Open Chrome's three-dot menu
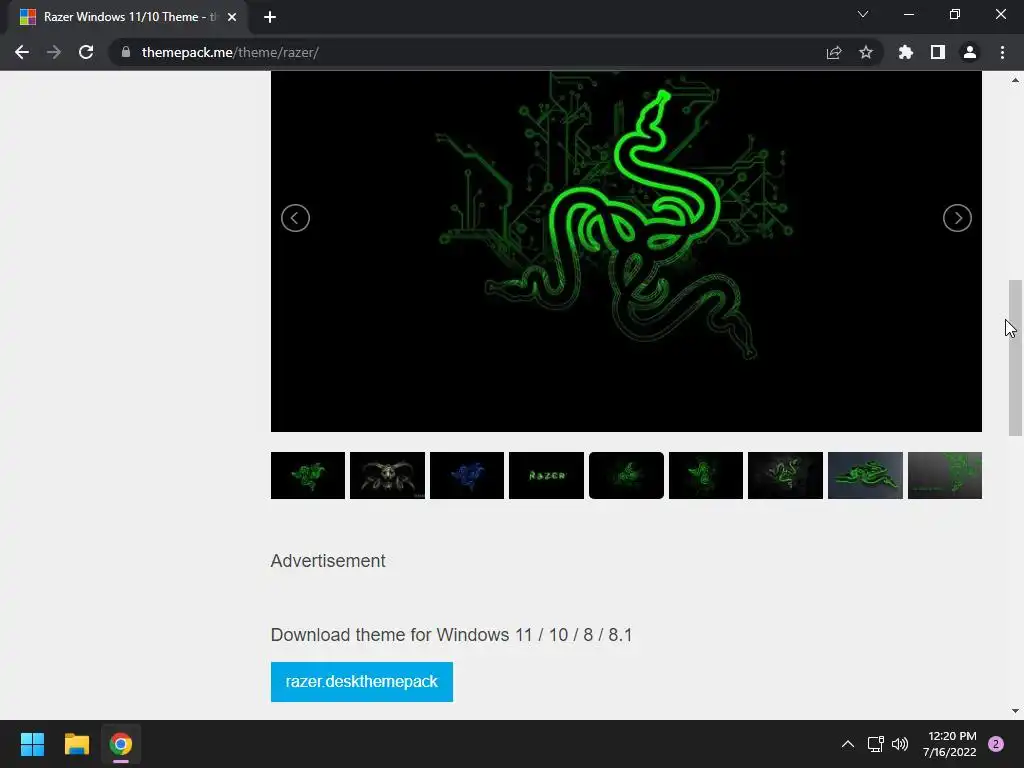 coord(1002,52)
